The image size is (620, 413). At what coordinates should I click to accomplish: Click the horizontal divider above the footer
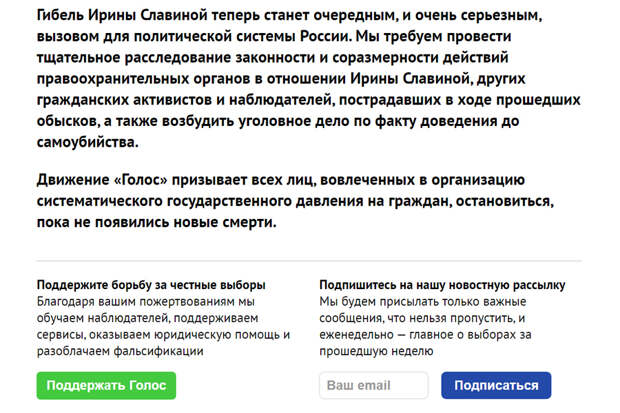[x=309, y=261]
